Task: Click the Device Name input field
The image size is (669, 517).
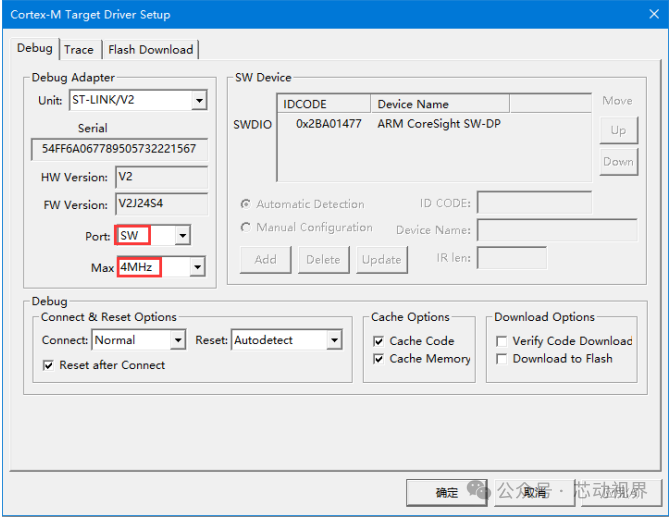Action: (x=557, y=230)
